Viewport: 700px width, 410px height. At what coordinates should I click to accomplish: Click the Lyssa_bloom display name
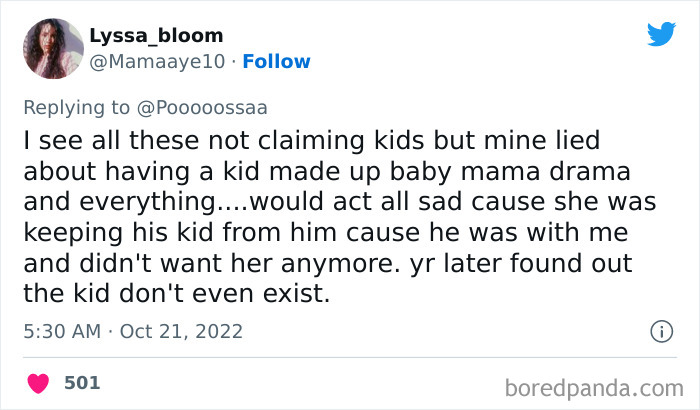click(155, 36)
